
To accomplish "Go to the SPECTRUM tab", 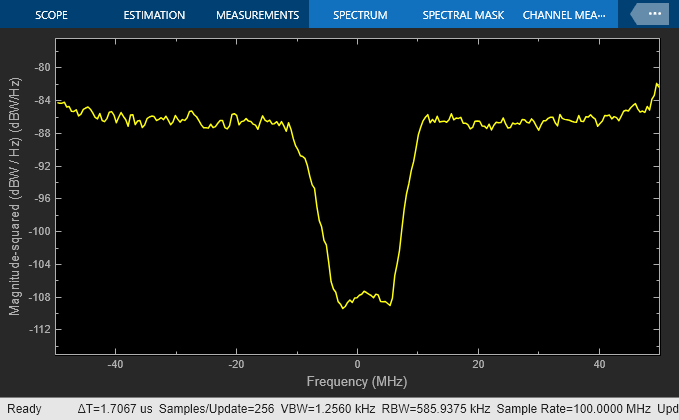I will tap(360, 15).
